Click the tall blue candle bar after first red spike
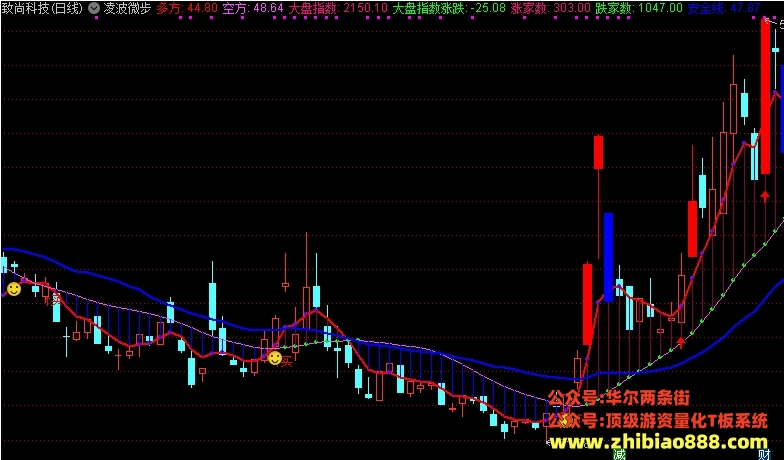Screen dimensions: 784x460 tap(608, 257)
